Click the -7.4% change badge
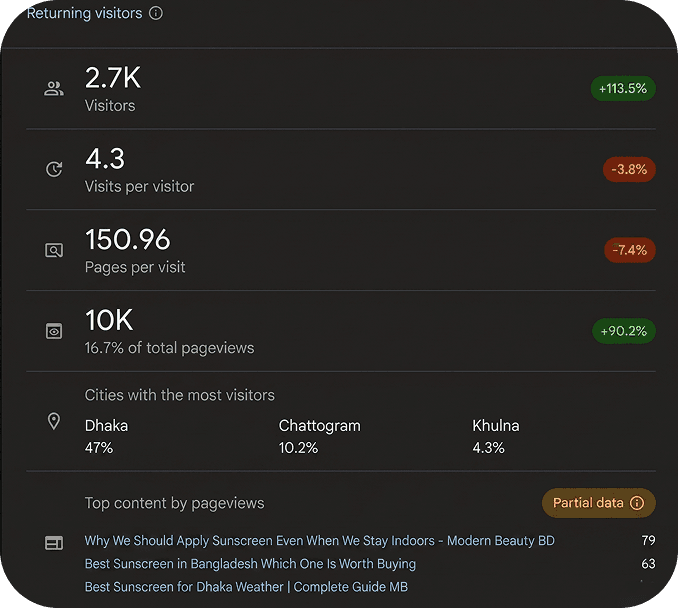 (630, 250)
